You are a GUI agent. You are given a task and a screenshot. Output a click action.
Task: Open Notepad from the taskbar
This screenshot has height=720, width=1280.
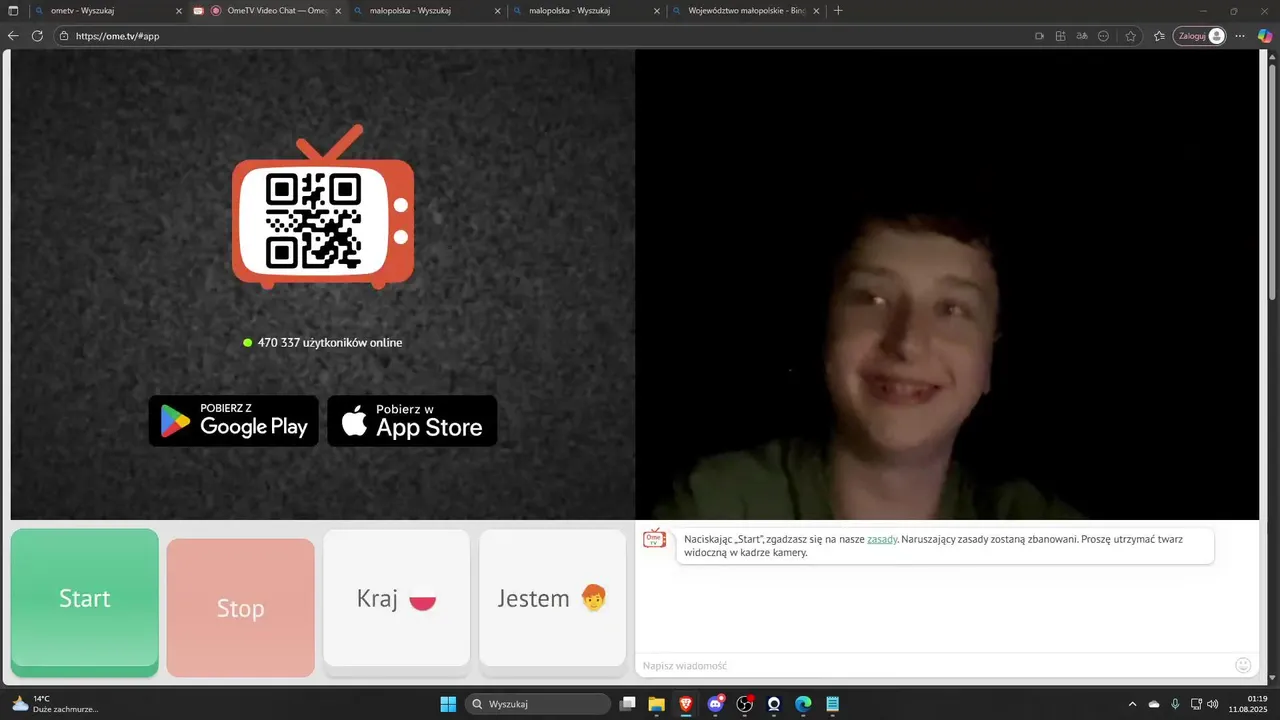point(832,704)
